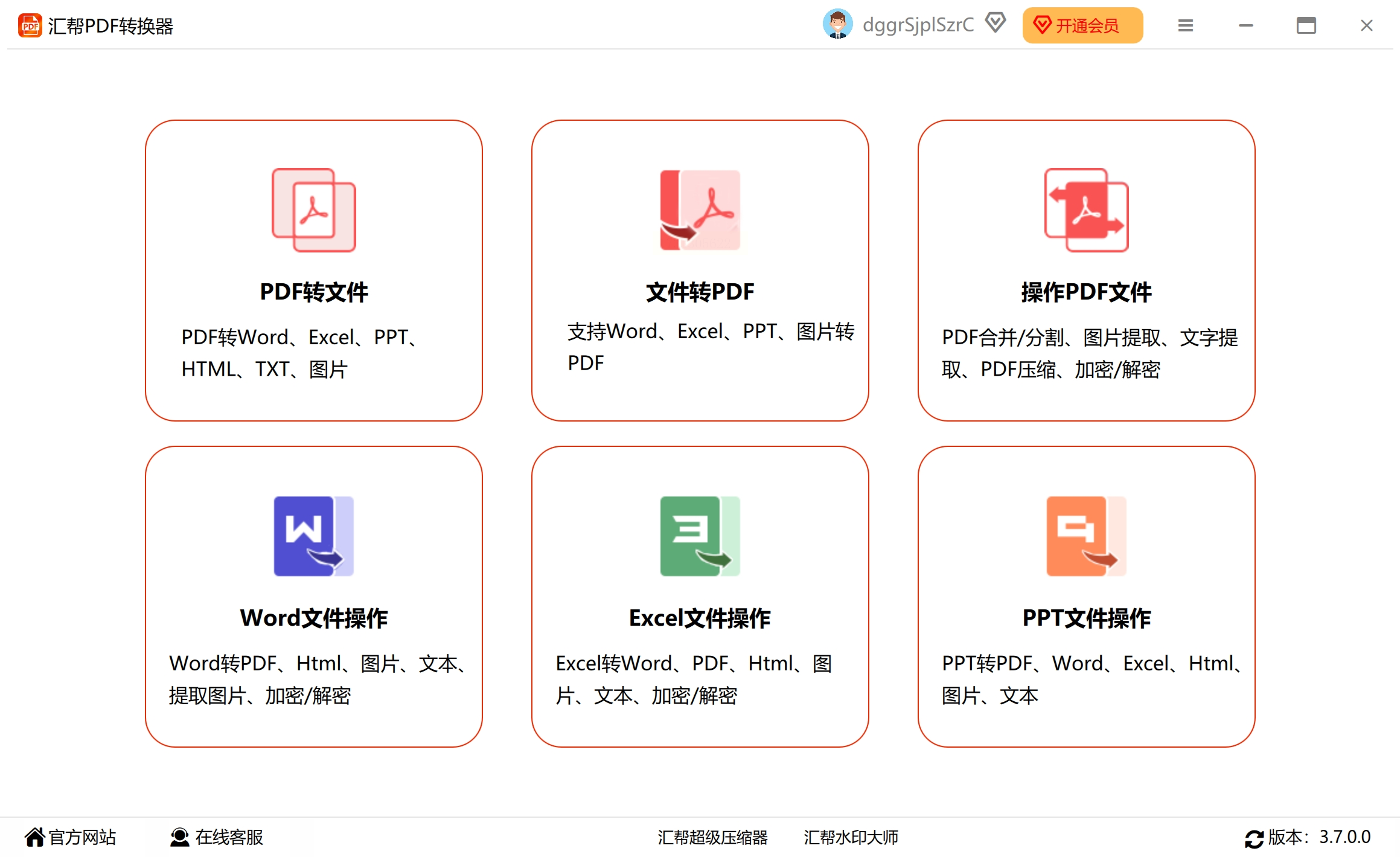Open the 汇帮超级压缩器 link
This screenshot has width=1400, height=857.
714,838
